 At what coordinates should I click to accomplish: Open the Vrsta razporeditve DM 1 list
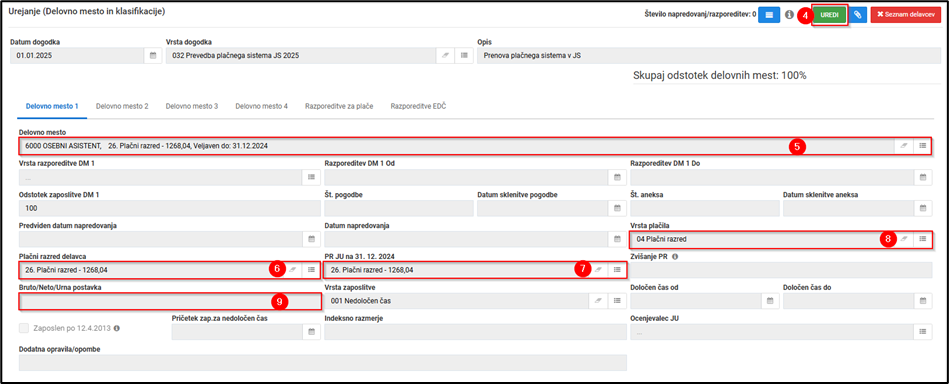point(312,177)
